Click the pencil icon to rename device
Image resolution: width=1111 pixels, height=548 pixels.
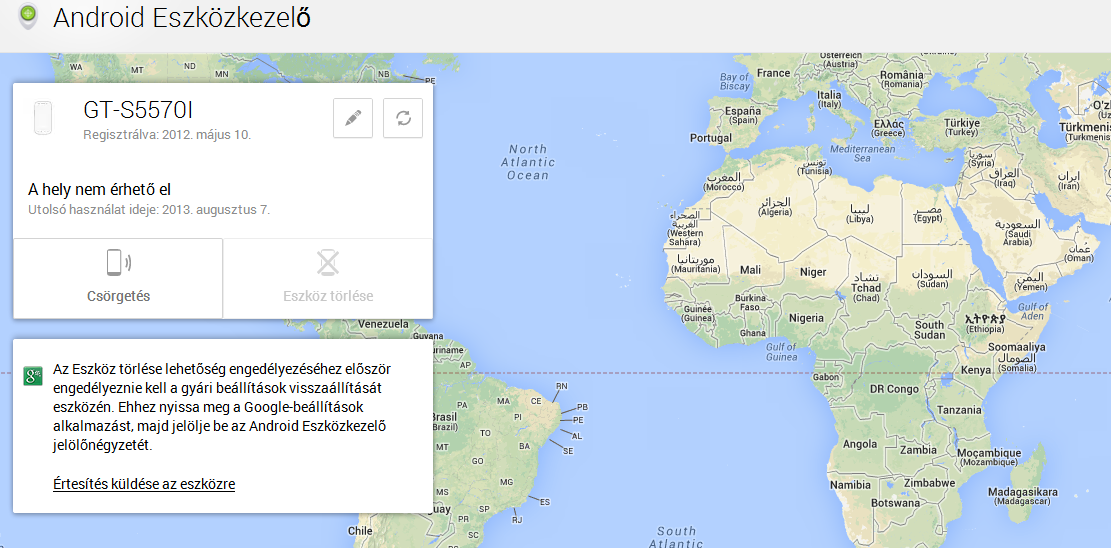(x=353, y=118)
